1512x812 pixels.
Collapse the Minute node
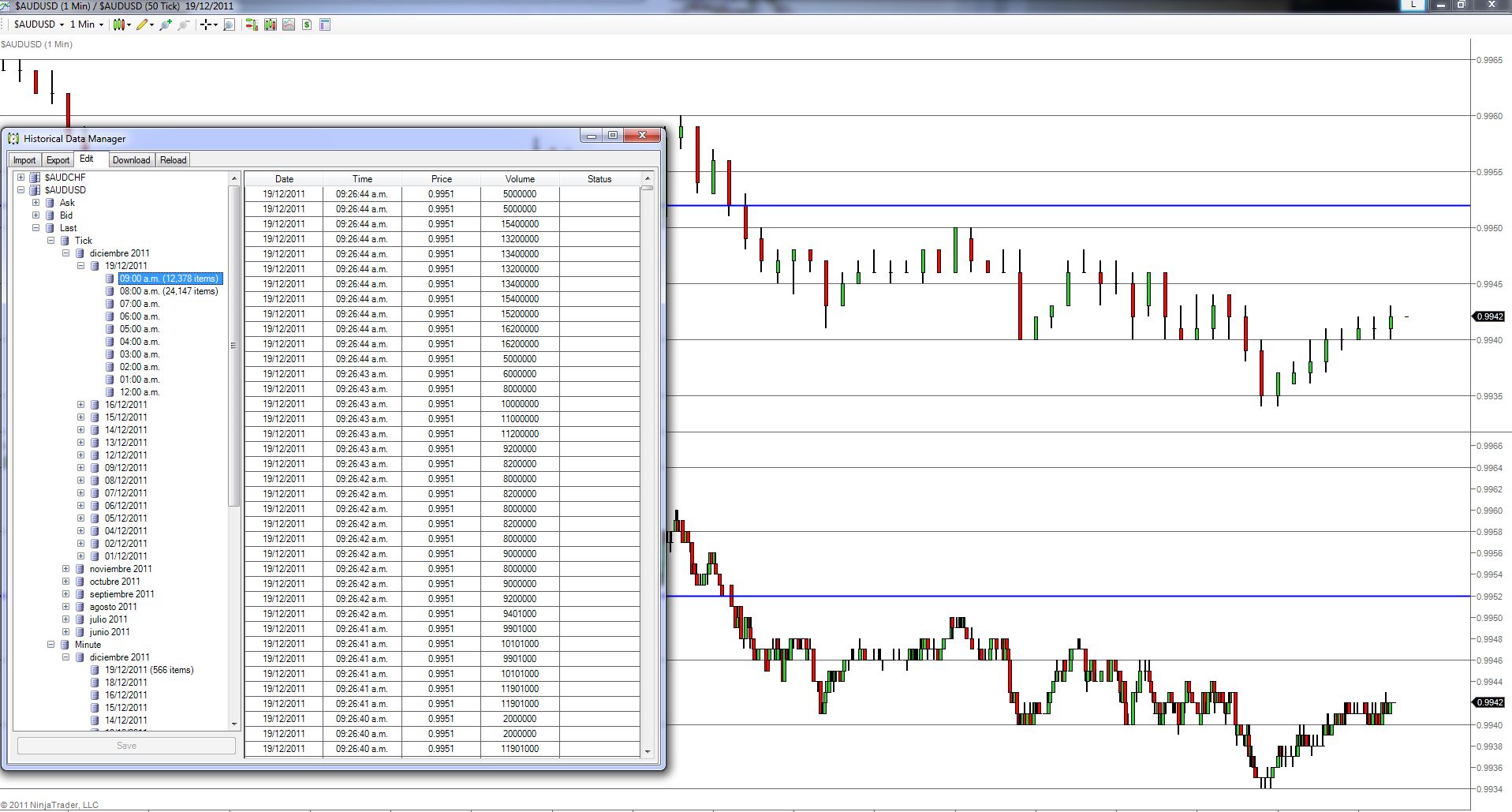50,645
